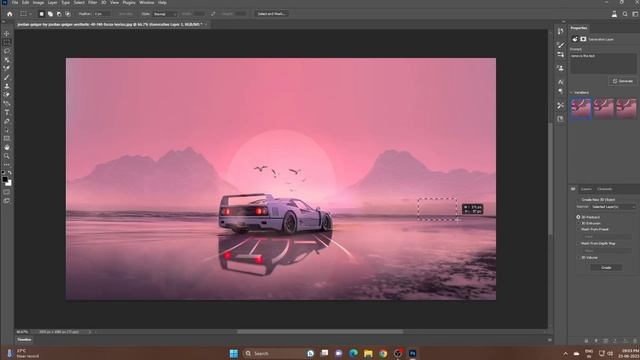The image size is (640, 360).
Task: Select the 3D Extrusion radio button
Action: [x=578, y=223]
